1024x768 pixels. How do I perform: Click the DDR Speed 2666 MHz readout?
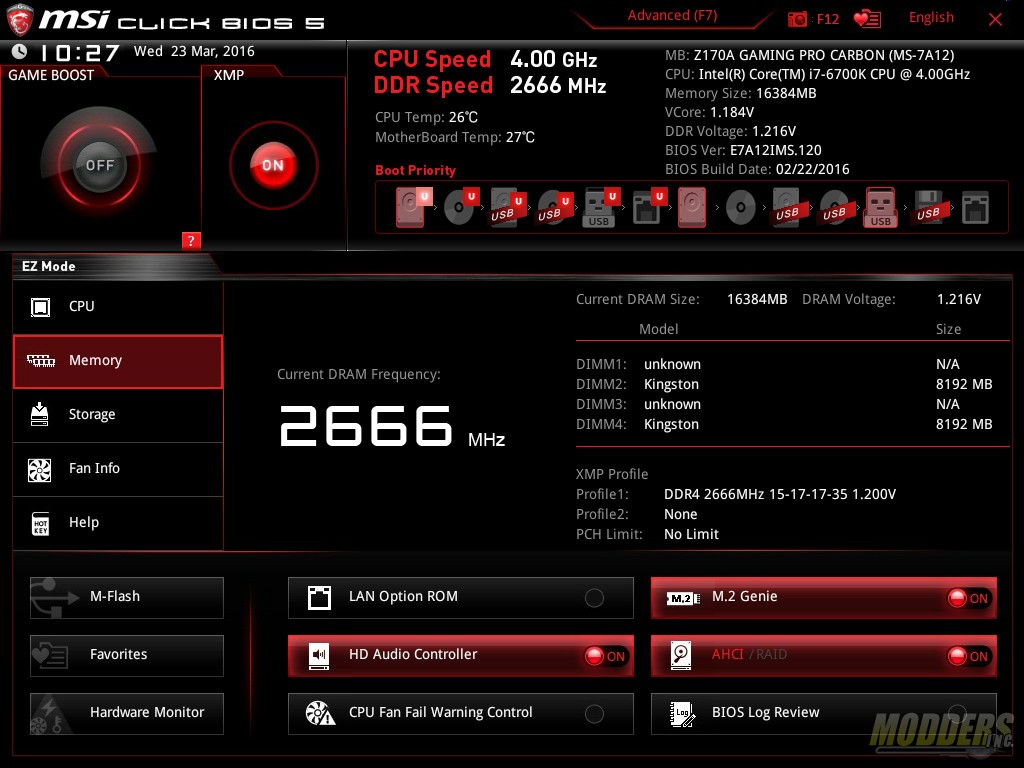pos(490,86)
